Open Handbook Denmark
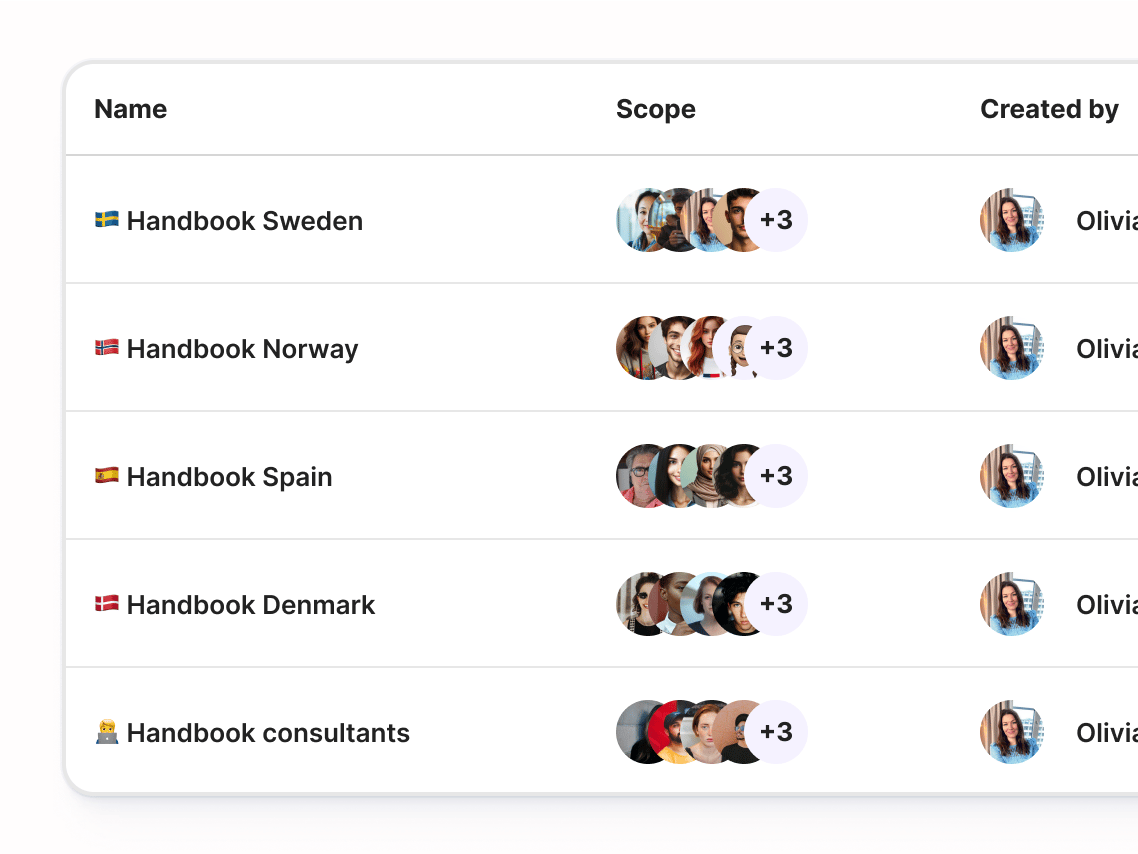This screenshot has height=854, width=1138. [x=251, y=605]
